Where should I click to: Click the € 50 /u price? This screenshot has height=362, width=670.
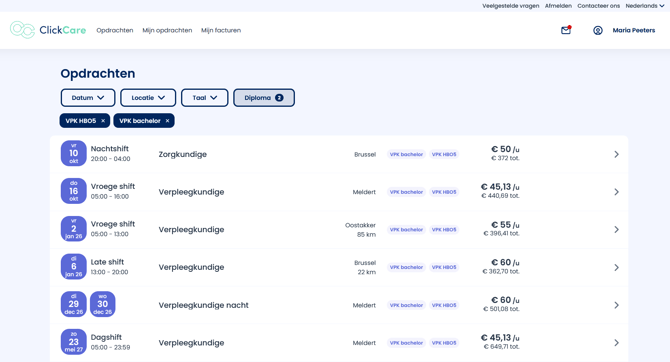[x=505, y=149]
